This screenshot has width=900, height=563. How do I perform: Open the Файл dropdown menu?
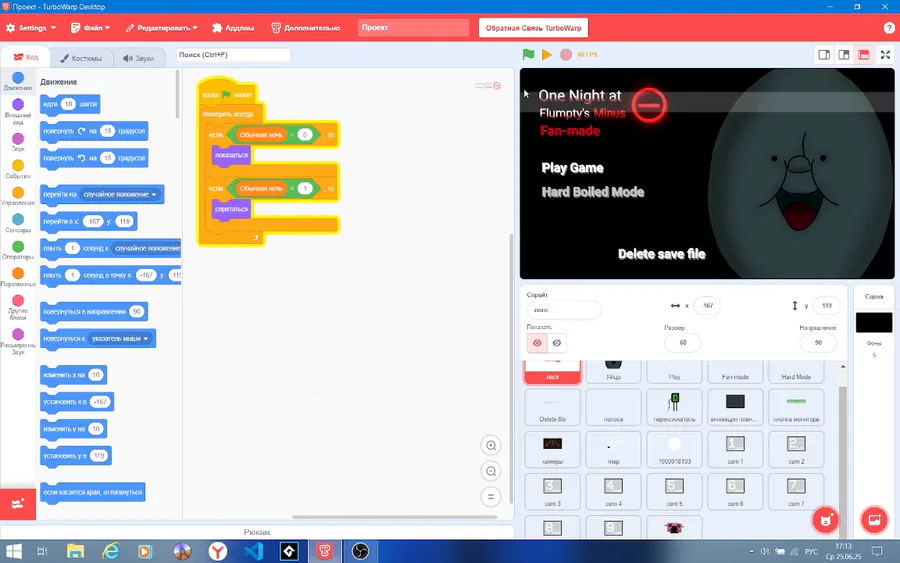pyautogui.click(x=90, y=28)
